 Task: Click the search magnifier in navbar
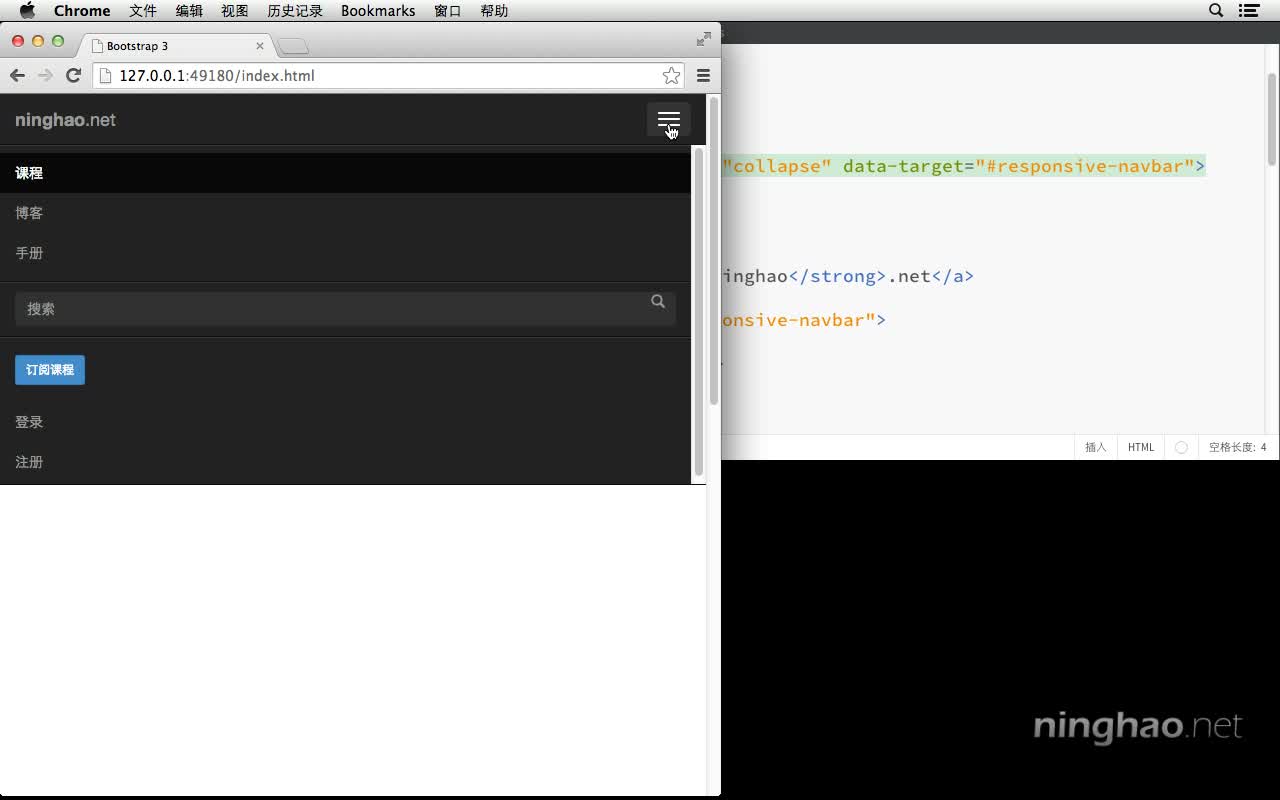(x=658, y=301)
